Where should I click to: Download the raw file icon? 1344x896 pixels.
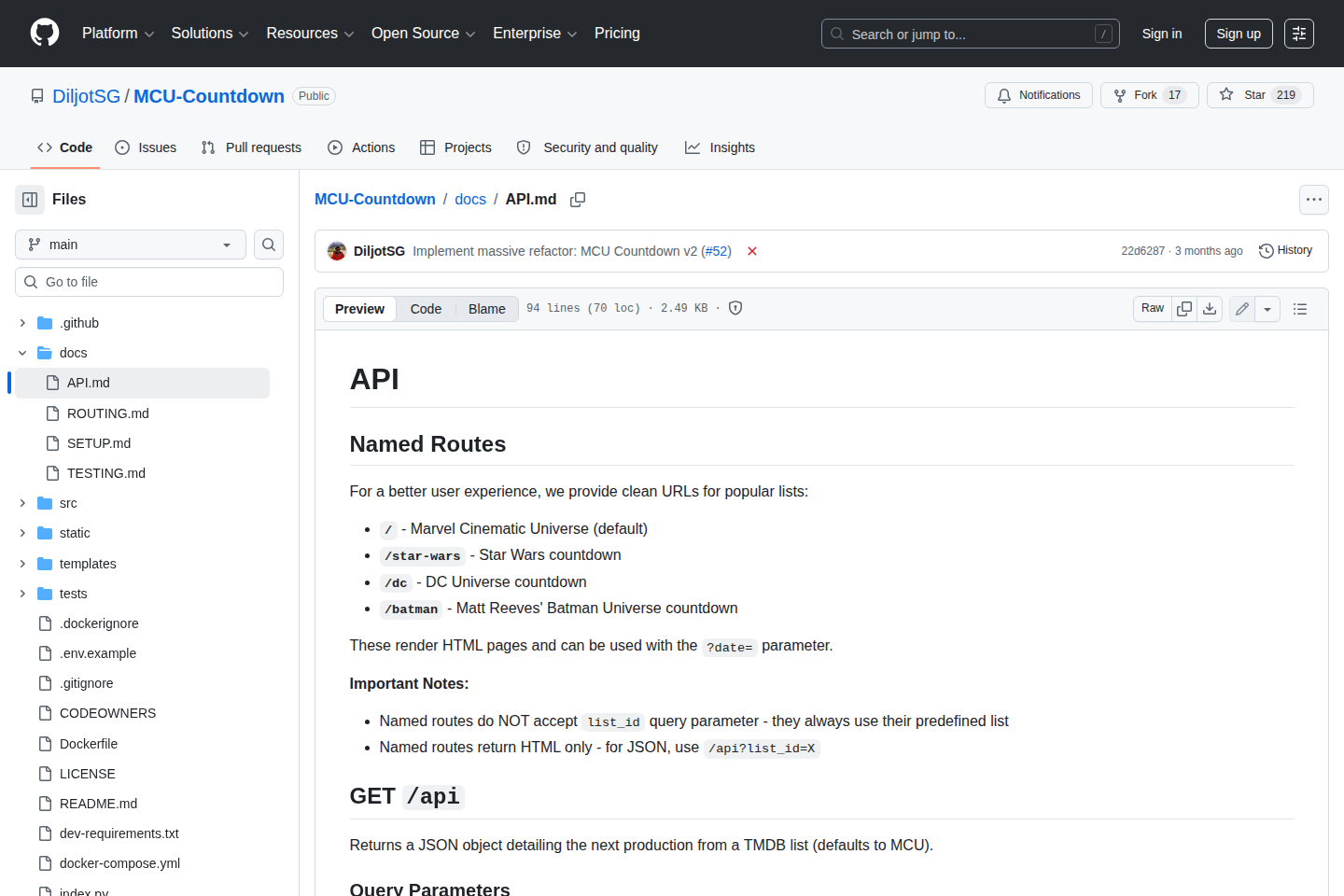coord(1210,309)
